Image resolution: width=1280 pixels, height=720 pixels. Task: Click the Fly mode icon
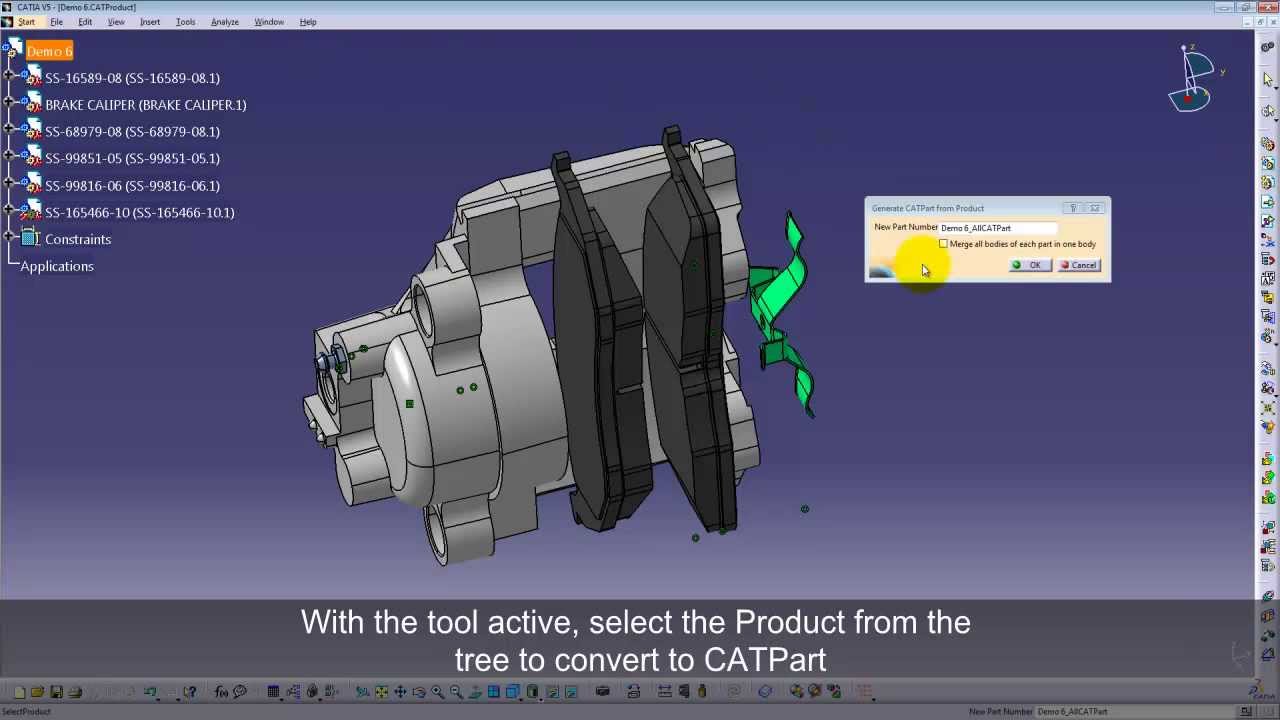click(362, 691)
